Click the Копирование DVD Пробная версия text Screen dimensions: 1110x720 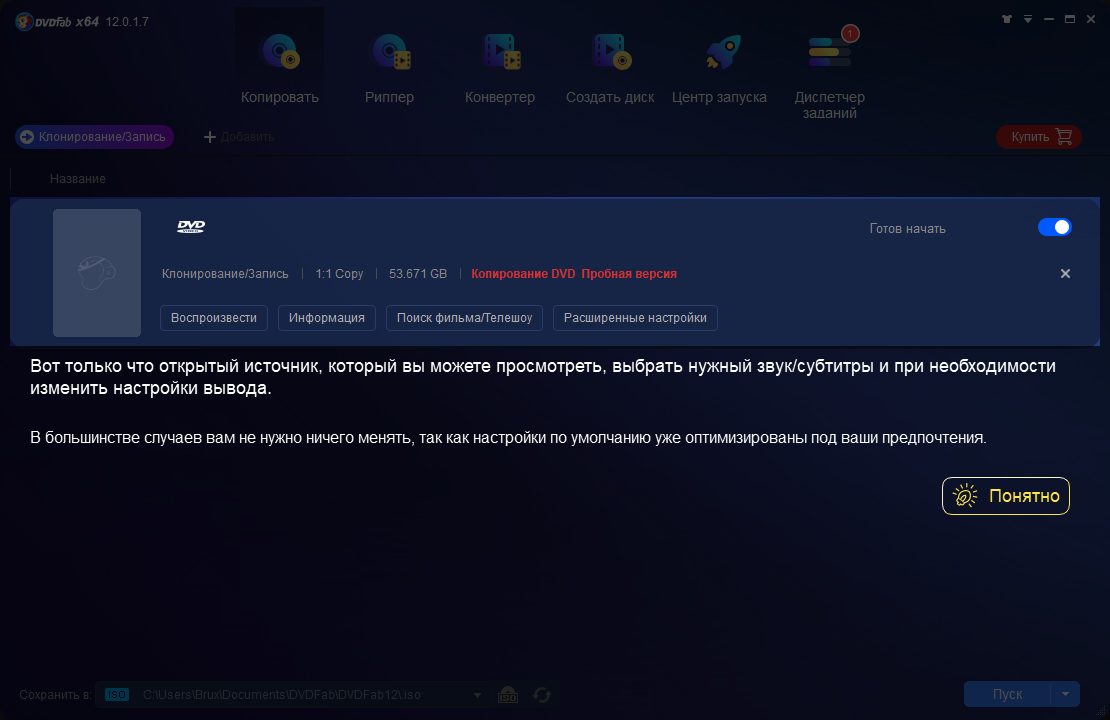click(574, 273)
